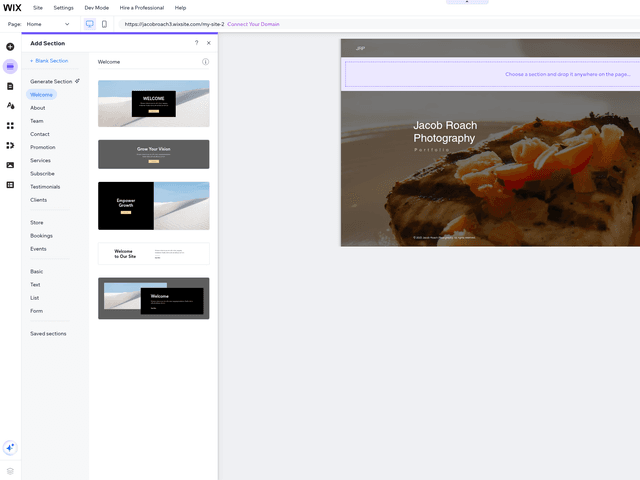The height and width of the screenshot is (480, 640).
Task: Open the Media image icon in sidebar
Action: click(10, 165)
